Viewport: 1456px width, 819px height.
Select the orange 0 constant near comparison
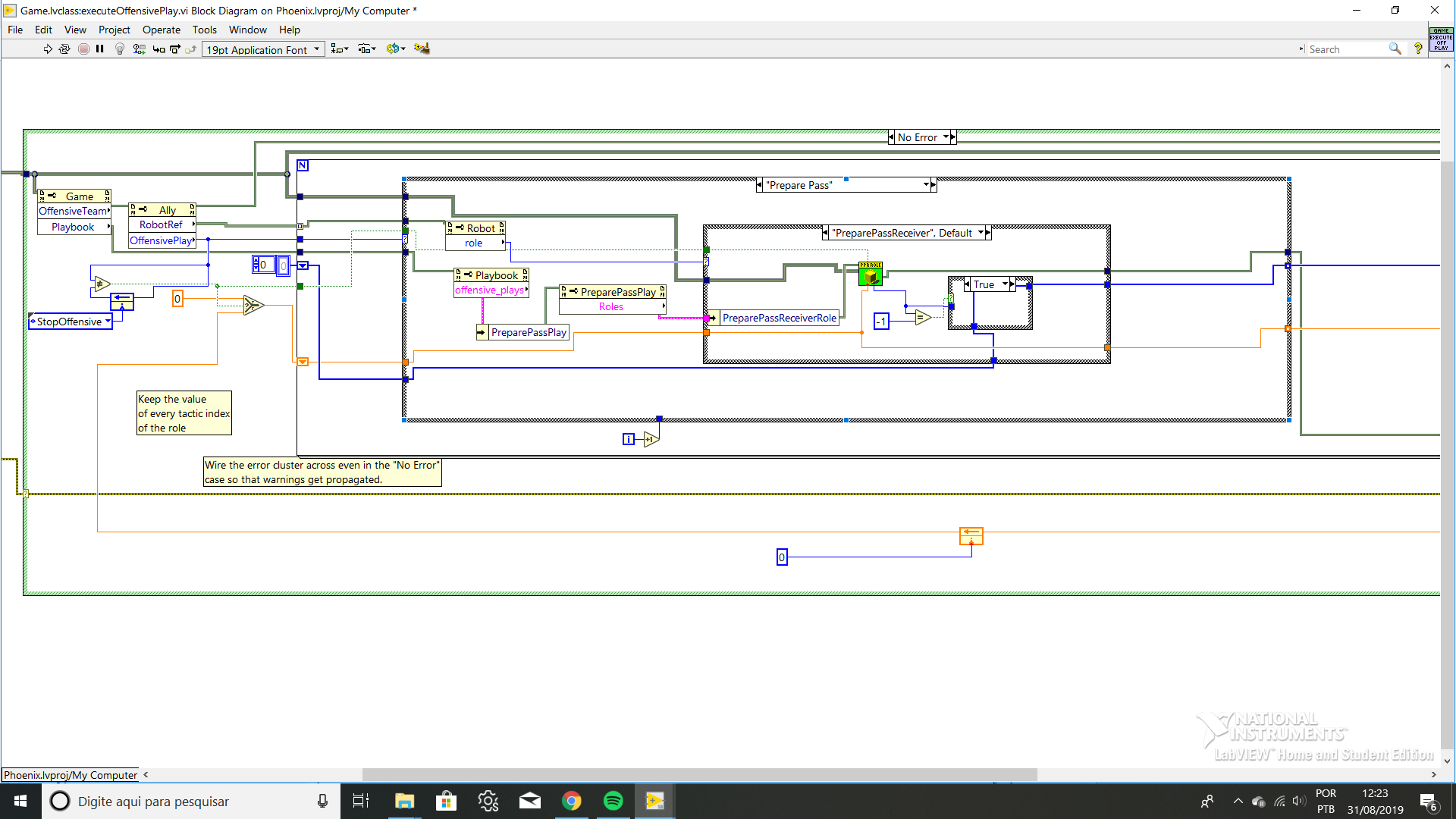(x=177, y=299)
